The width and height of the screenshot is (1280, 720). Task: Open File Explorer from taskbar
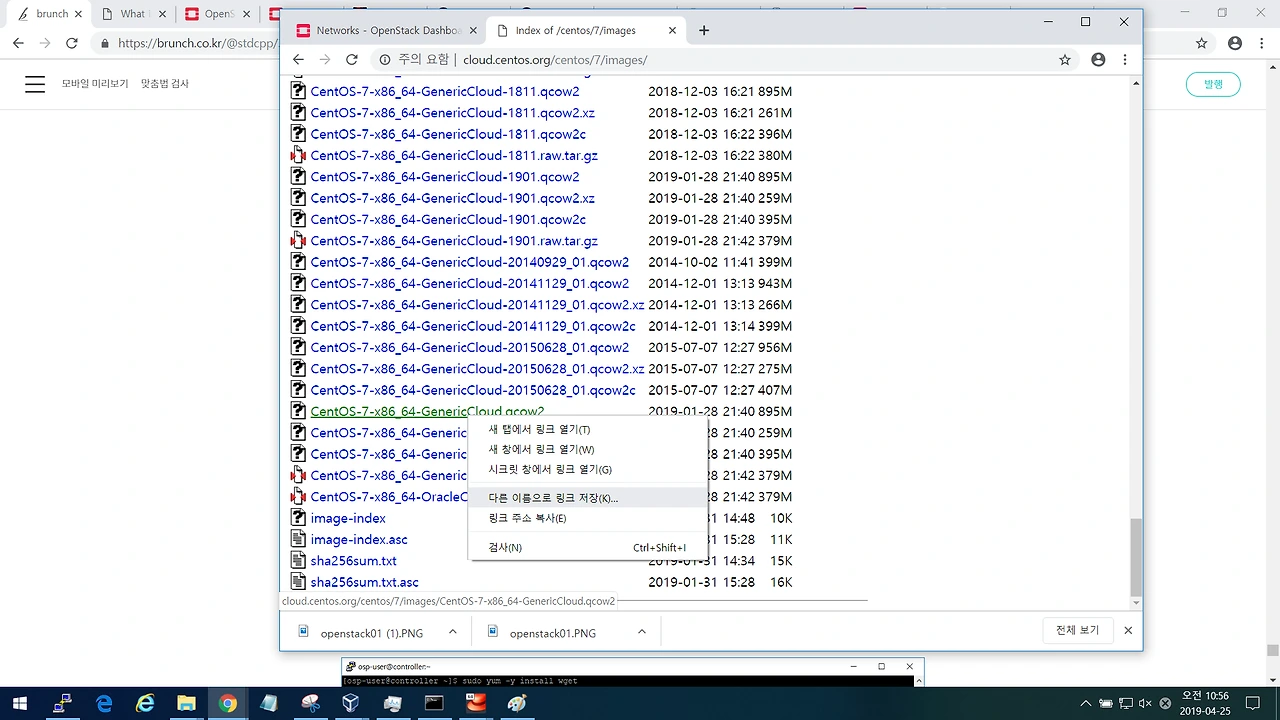click(187, 704)
